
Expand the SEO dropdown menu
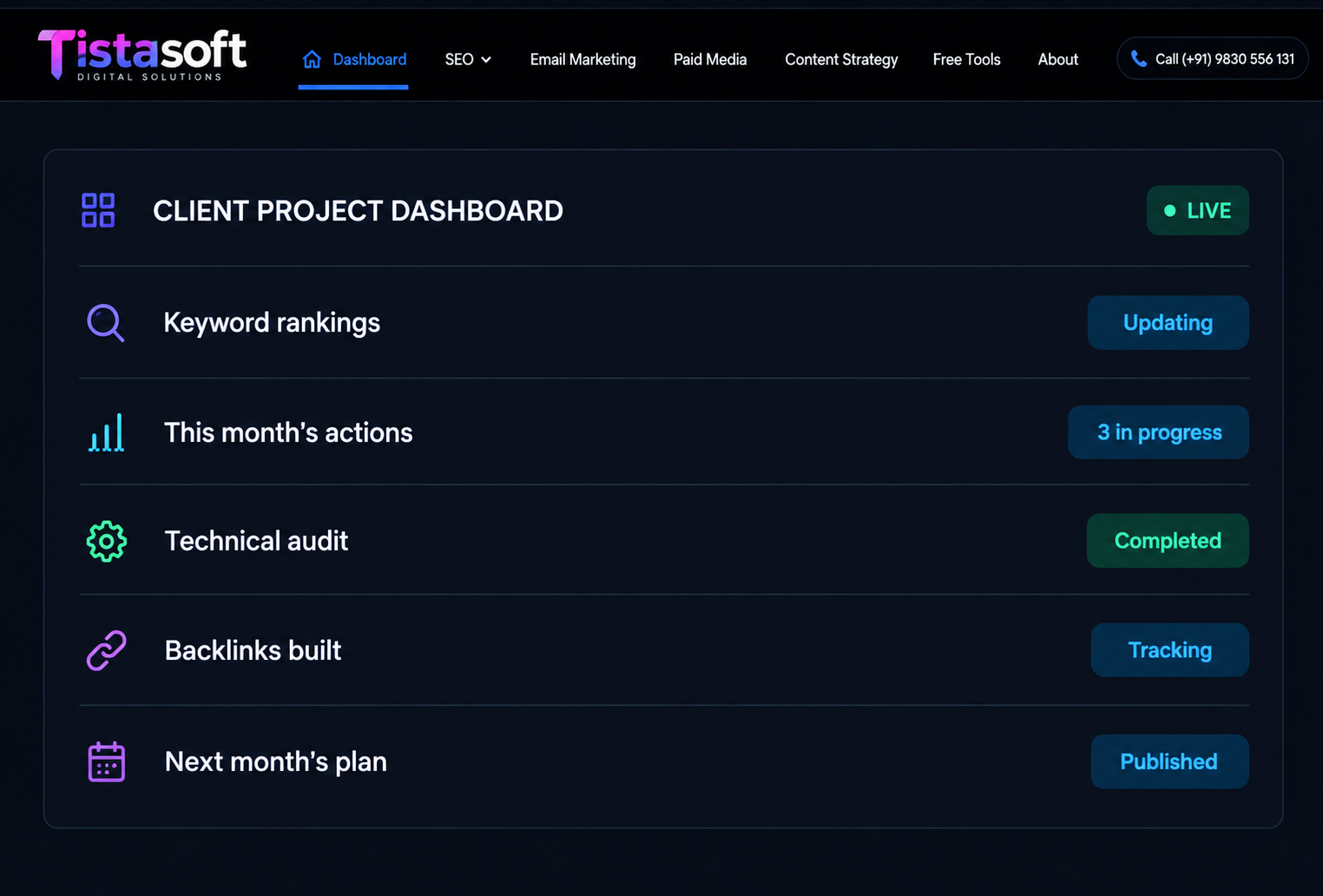pyautogui.click(x=468, y=59)
